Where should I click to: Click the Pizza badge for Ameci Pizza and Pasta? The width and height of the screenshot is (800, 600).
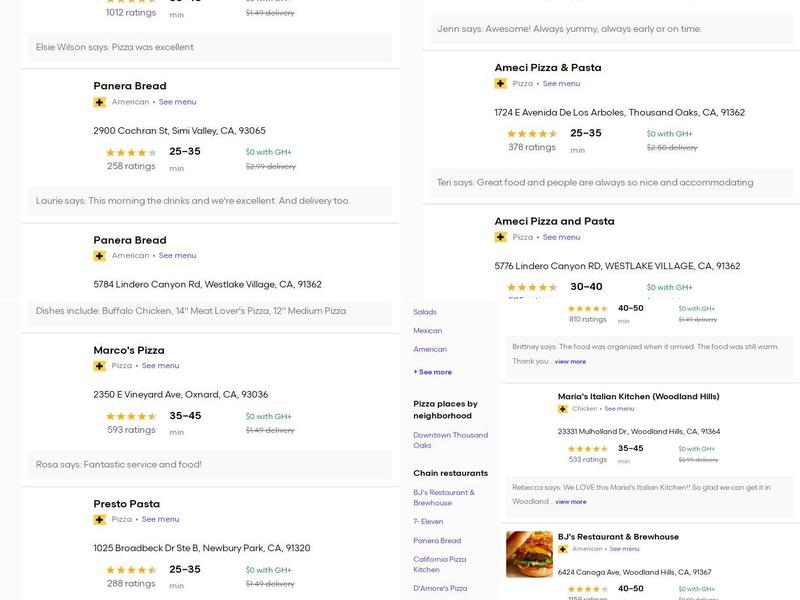click(x=499, y=237)
